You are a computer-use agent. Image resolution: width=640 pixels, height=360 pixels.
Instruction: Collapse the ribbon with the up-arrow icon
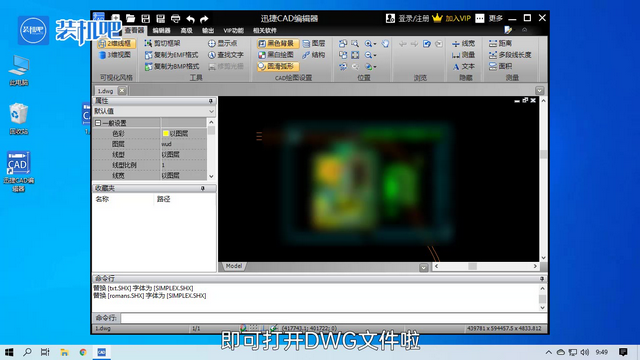pos(524,30)
